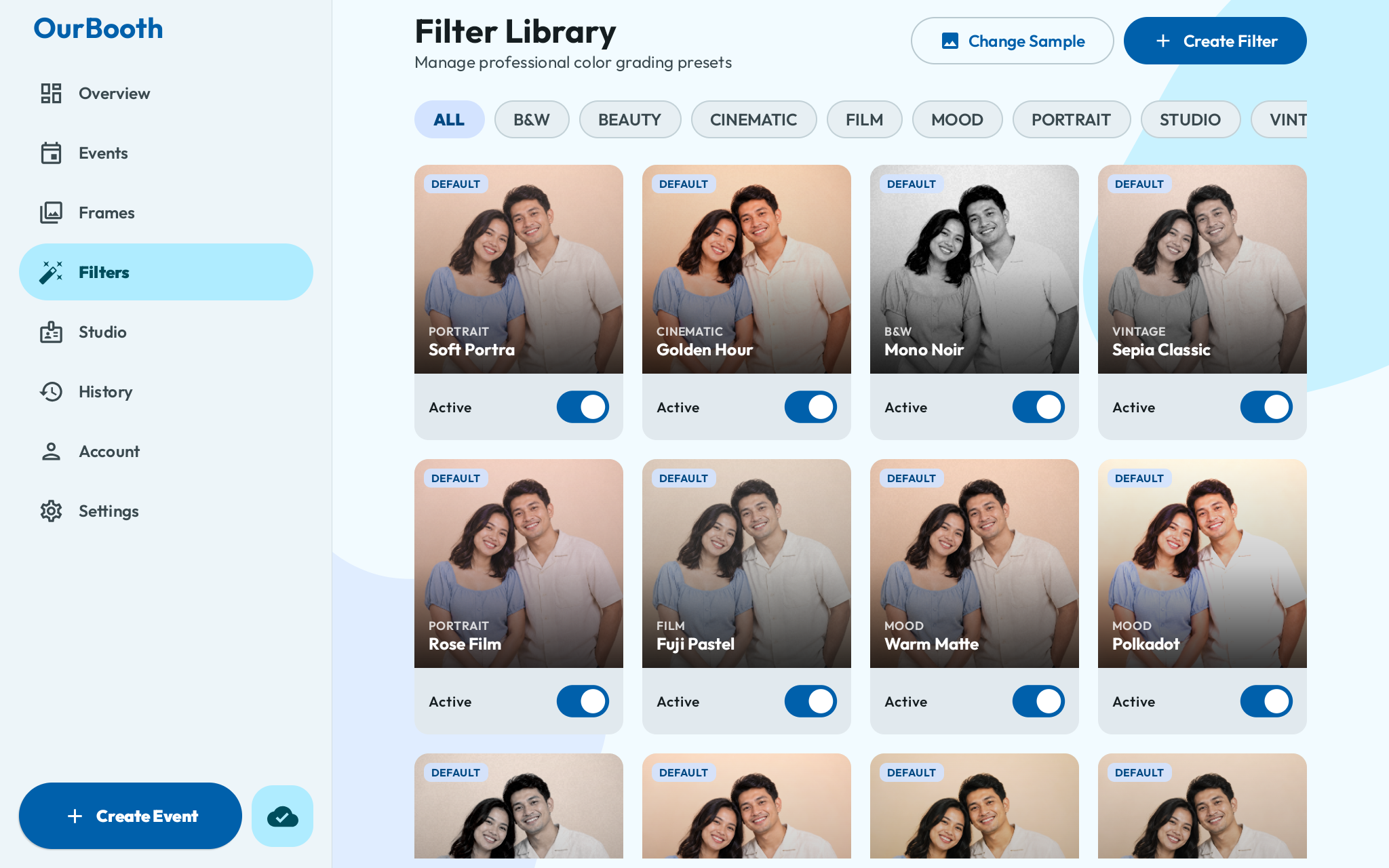1389x868 pixels.
Task: Click the Studio badge icon
Action: [x=51, y=332]
